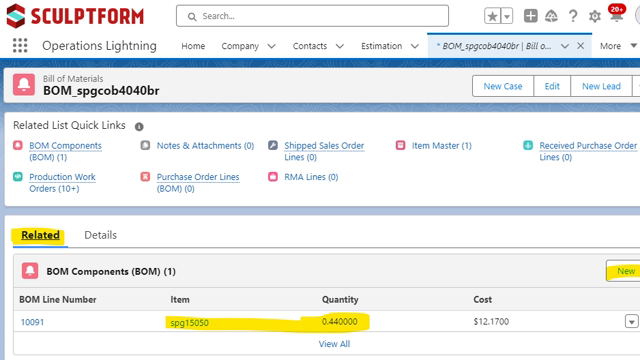
Task: Click the Shipped Sales Order Lines icon
Action: [273, 145]
